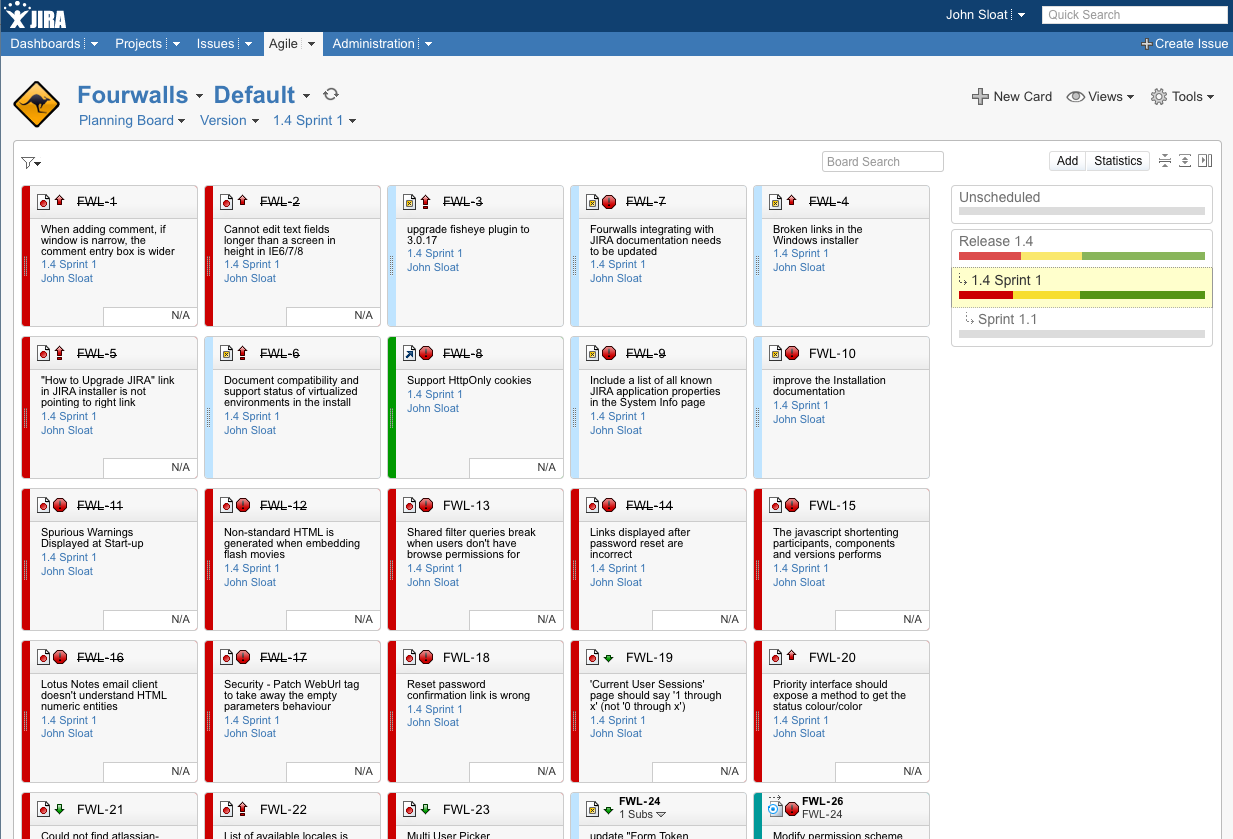1233x839 pixels.
Task: Open the filter funnel icon above the board
Action: pyautogui.click(x=28, y=162)
